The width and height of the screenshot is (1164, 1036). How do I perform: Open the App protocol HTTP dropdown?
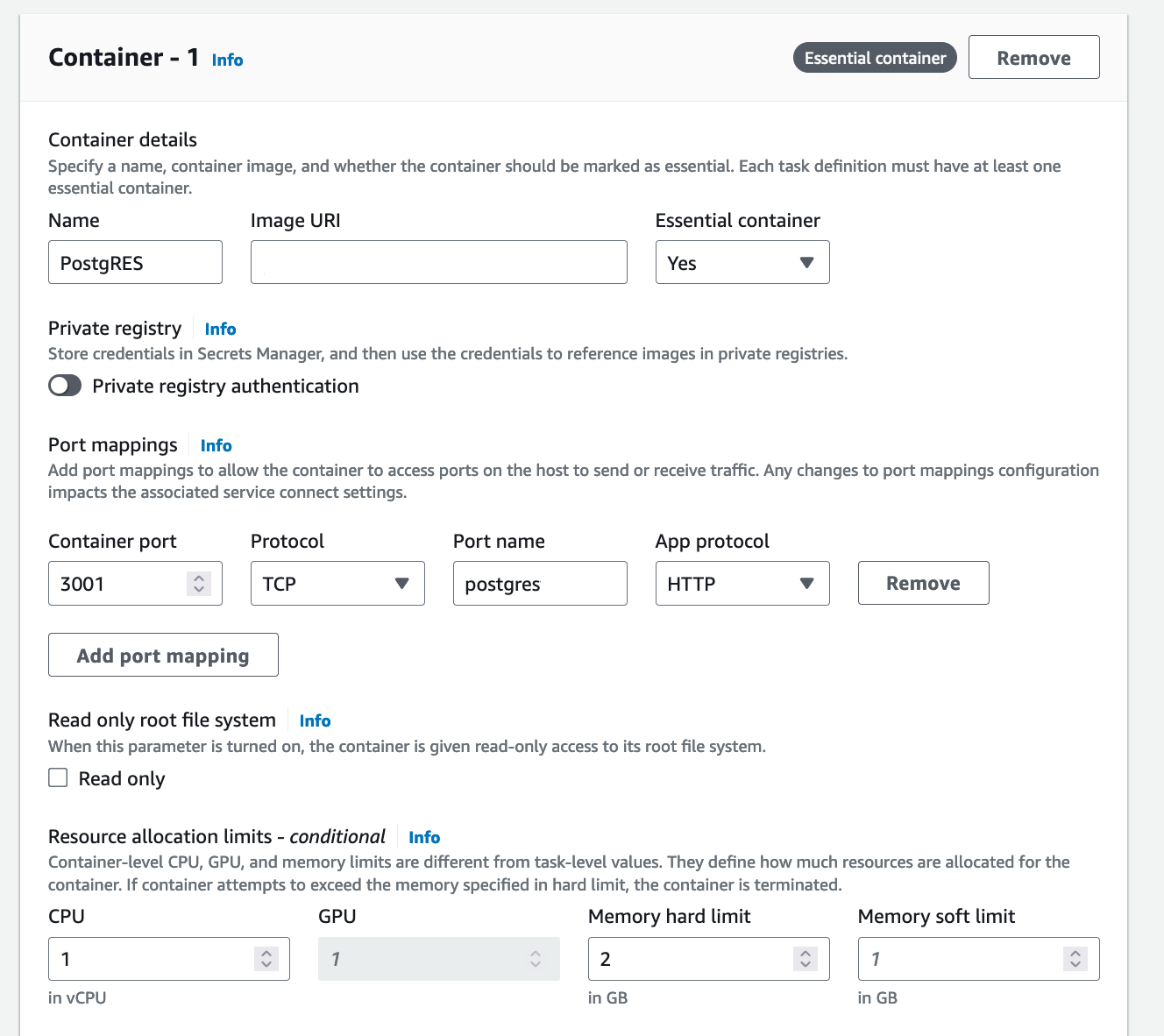click(742, 584)
